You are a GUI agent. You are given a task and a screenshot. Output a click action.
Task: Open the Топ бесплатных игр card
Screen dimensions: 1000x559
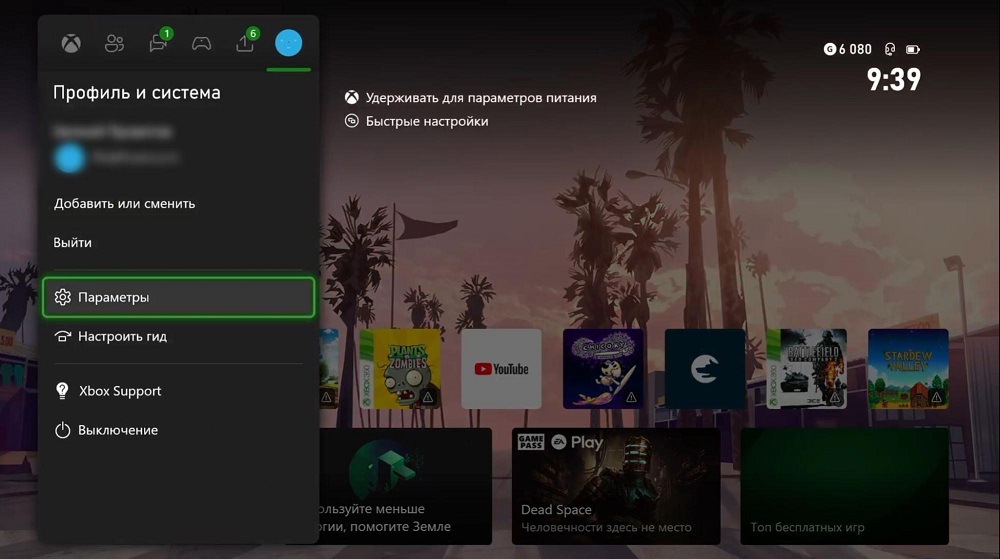(x=844, y=485)
